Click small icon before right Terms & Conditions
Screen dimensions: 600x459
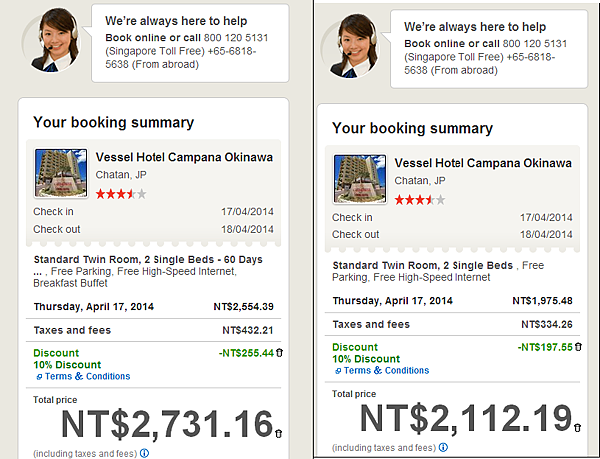[337, 371]
